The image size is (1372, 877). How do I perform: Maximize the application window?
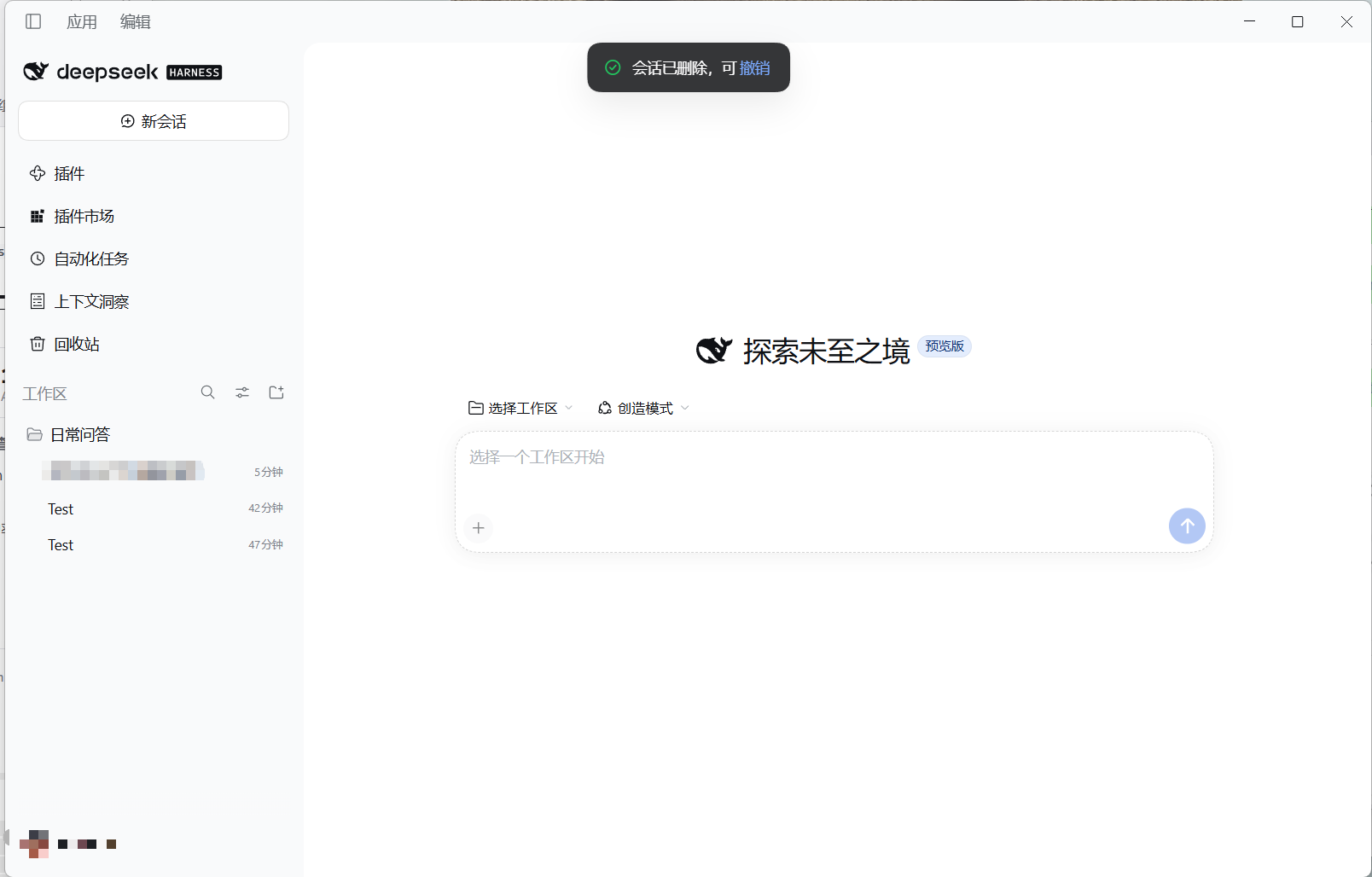click(1298, 21)
